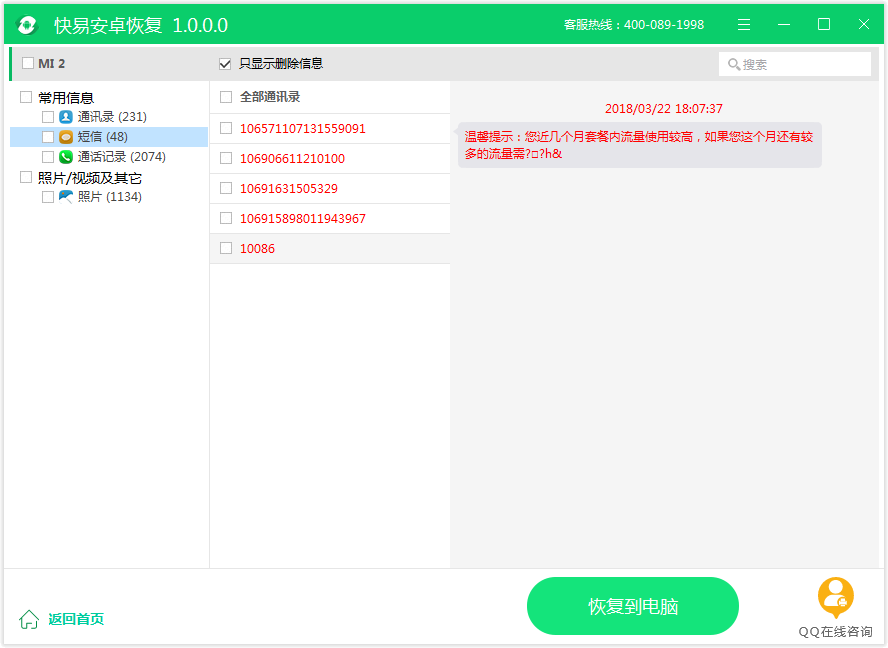Click into the 搜索 search field
888x648 pixels.
point(795,64)
